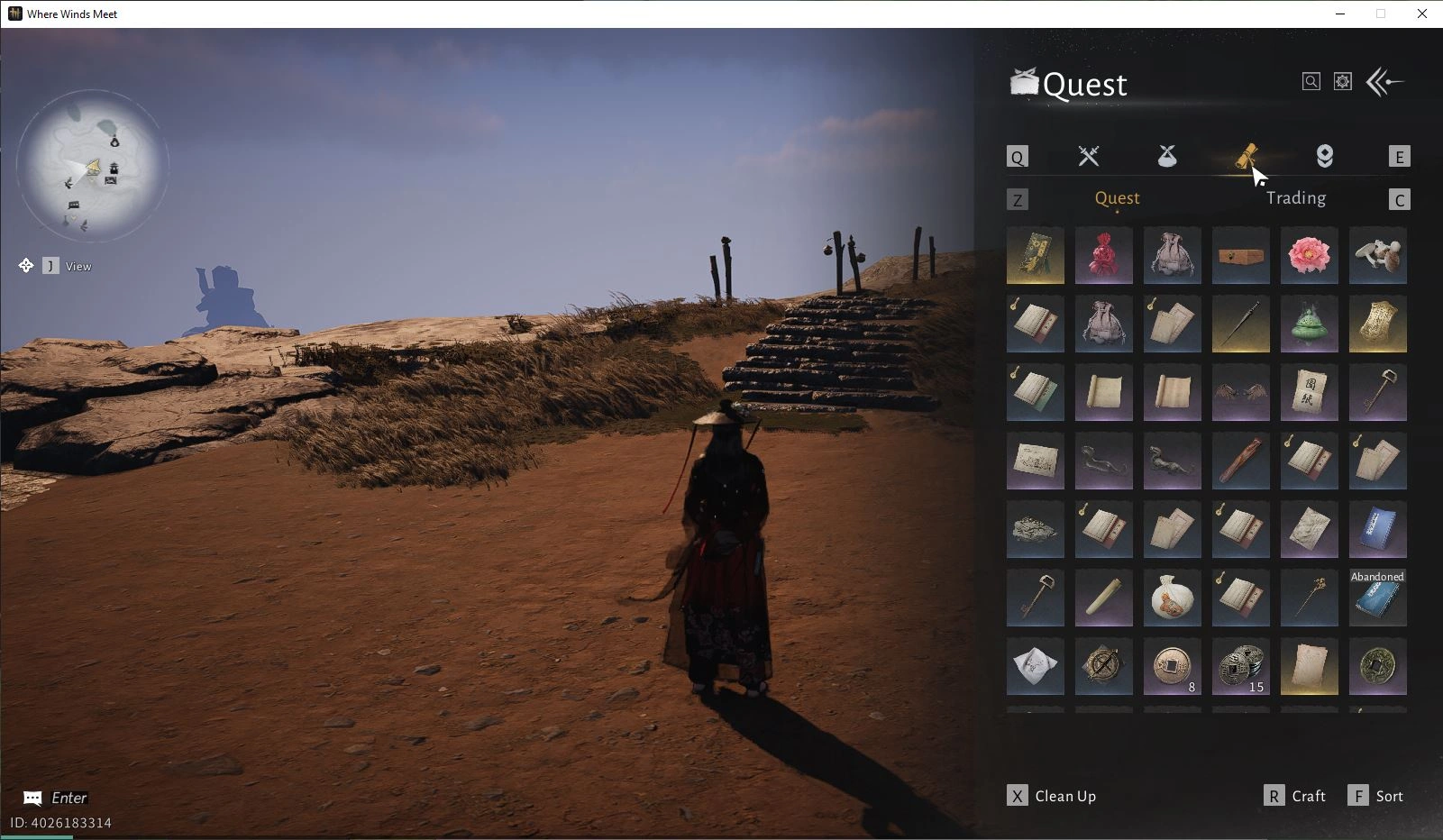
Task: Select the coin stack with count 15
Action: (x=1240, y=666)
